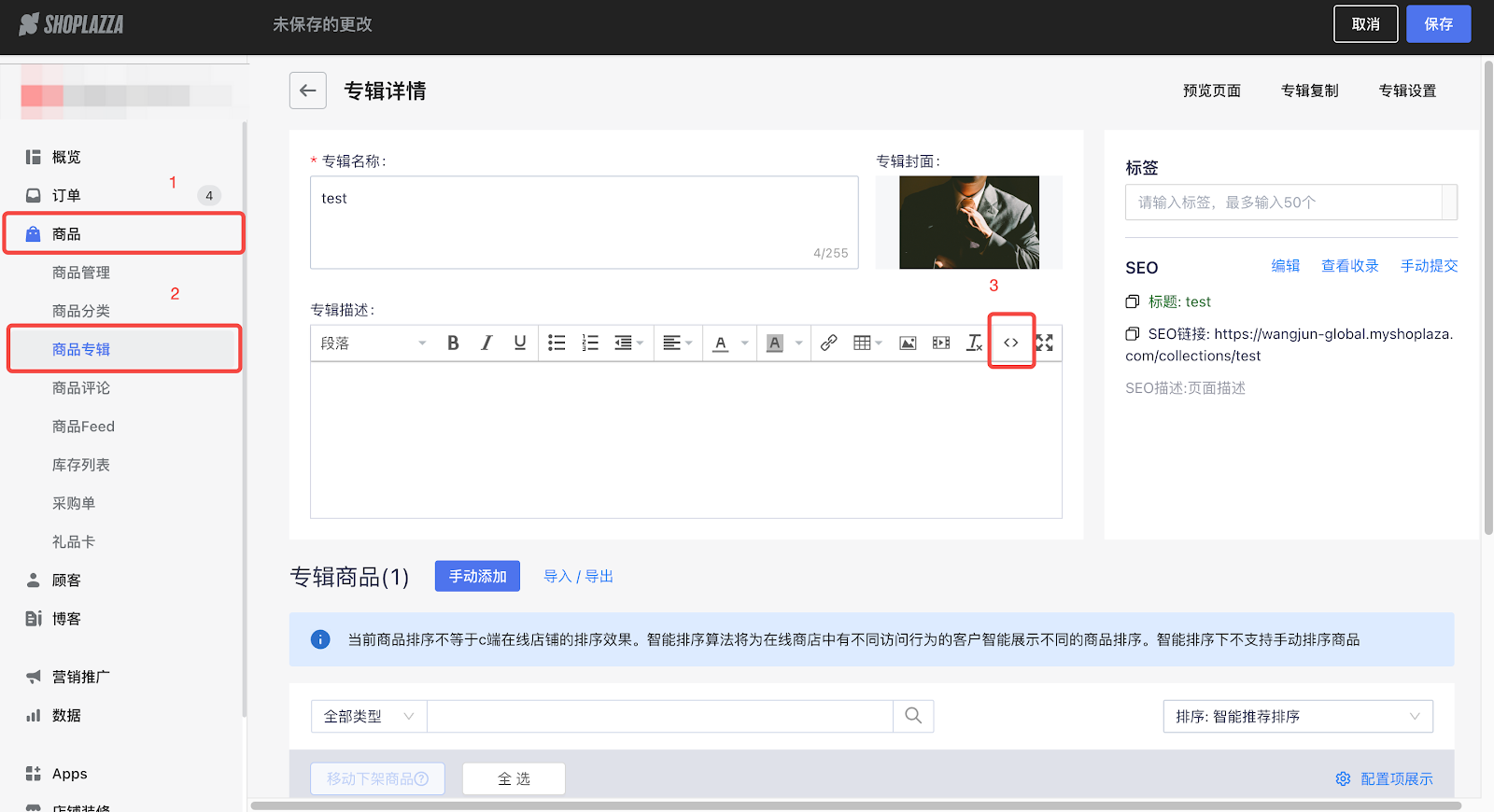
Task: Click the 移动下架商品 button
Action: tap(377, 778)
